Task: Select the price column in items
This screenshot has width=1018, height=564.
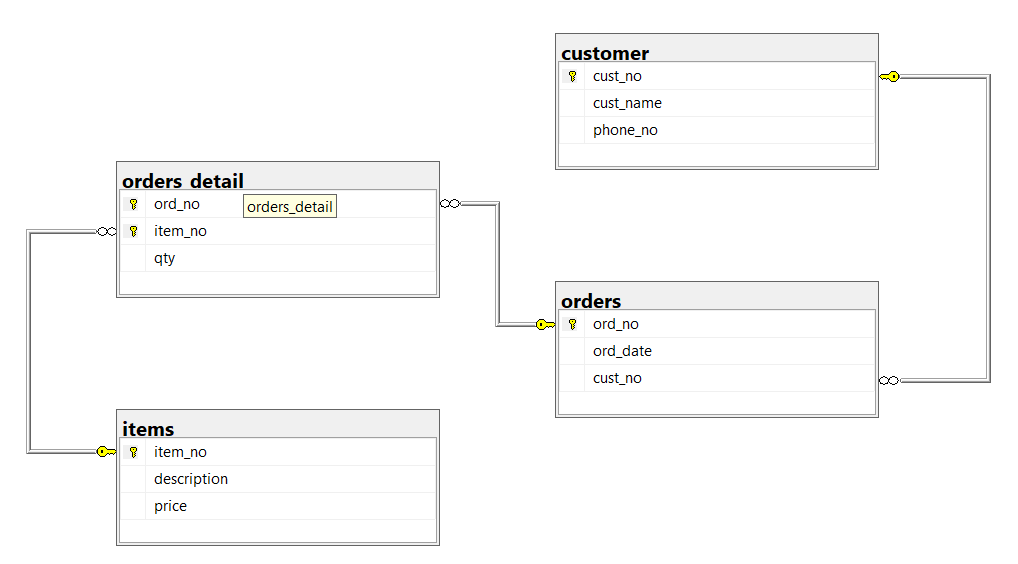Action: click(170, 506)
